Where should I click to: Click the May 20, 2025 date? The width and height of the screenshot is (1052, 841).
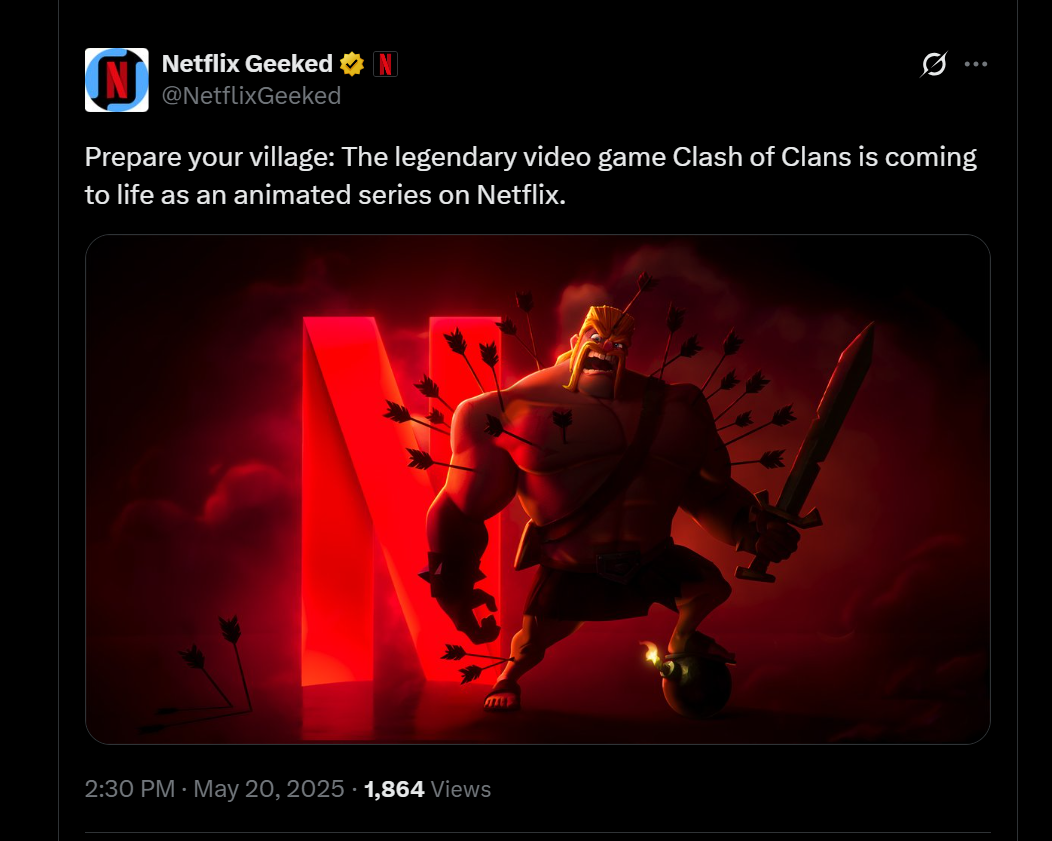coord(269,789)
